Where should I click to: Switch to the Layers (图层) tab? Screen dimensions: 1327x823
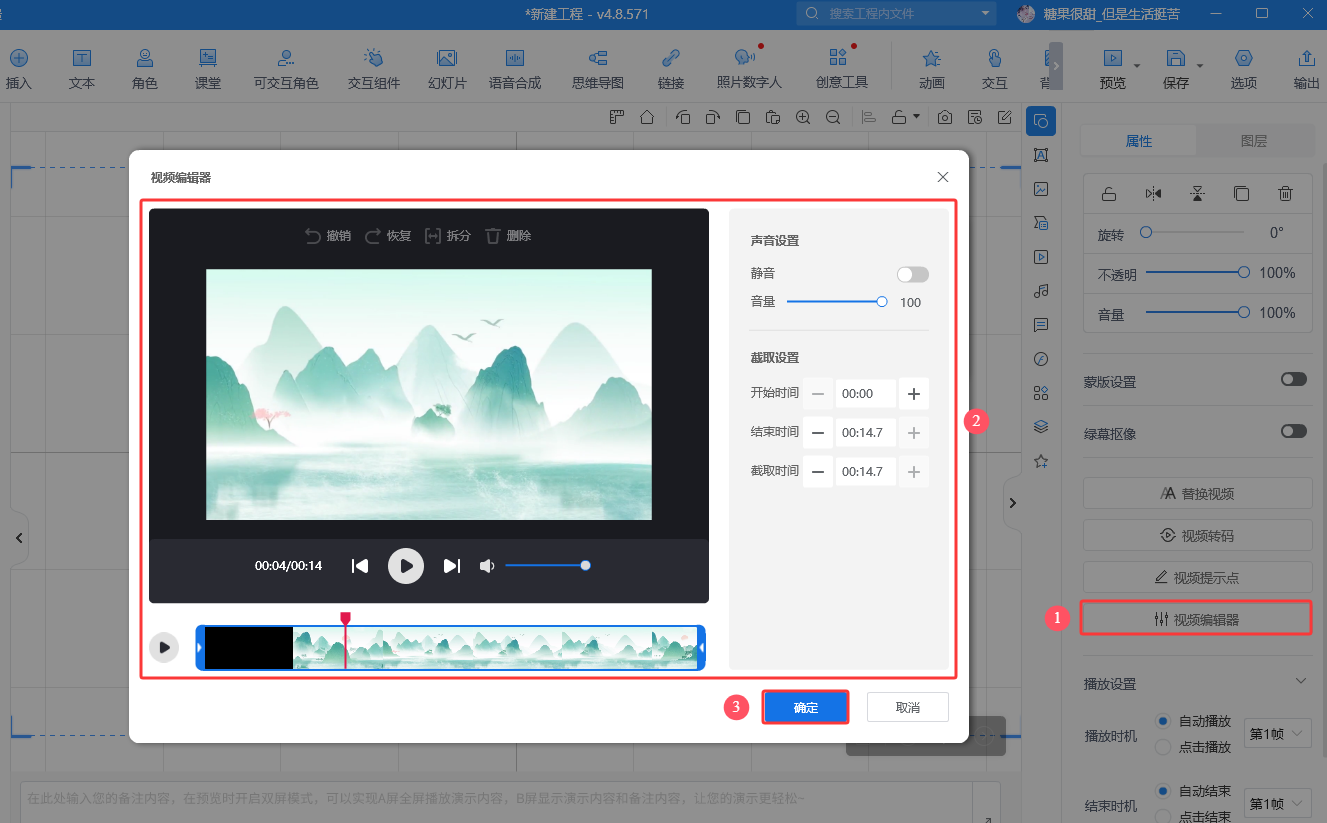pos(1253,141)
